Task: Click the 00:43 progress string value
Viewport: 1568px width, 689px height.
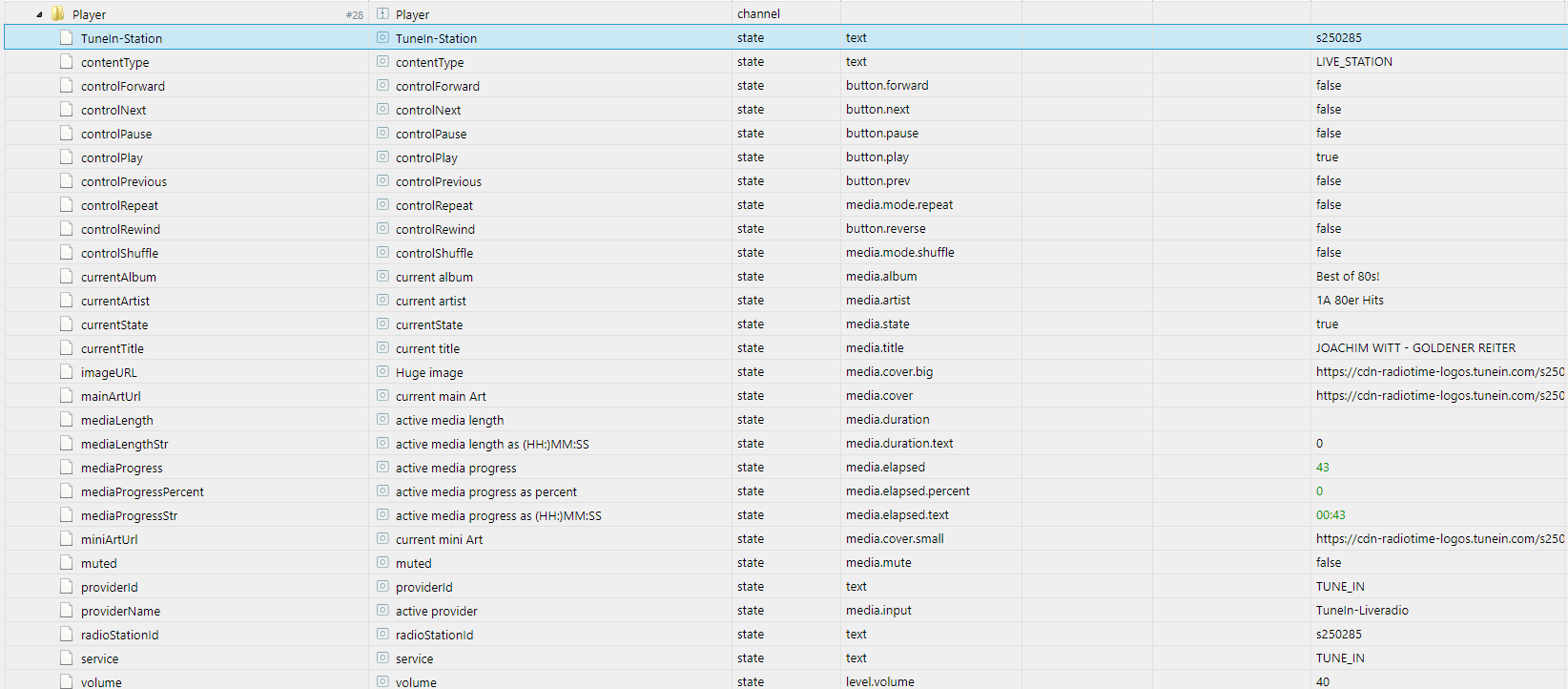Action: 1331,515
